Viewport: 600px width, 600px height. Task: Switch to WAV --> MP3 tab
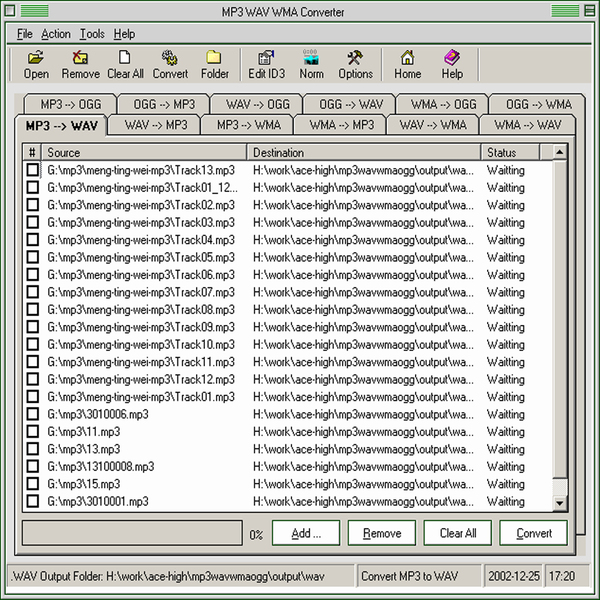point(155,125)
